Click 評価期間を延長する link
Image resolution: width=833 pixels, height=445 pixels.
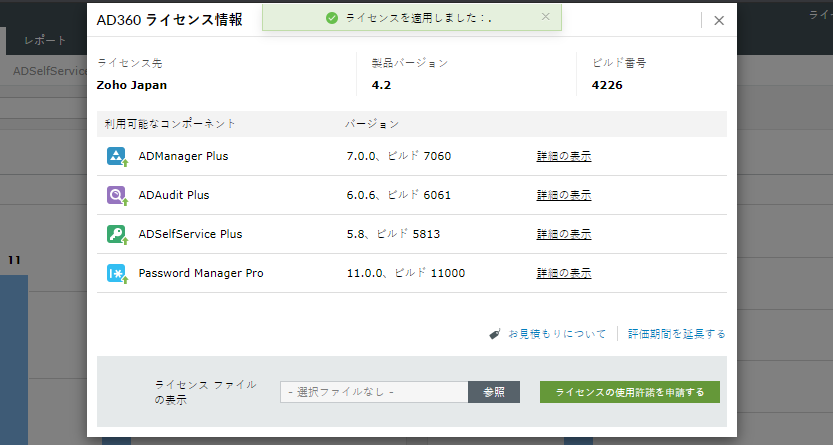676,334
